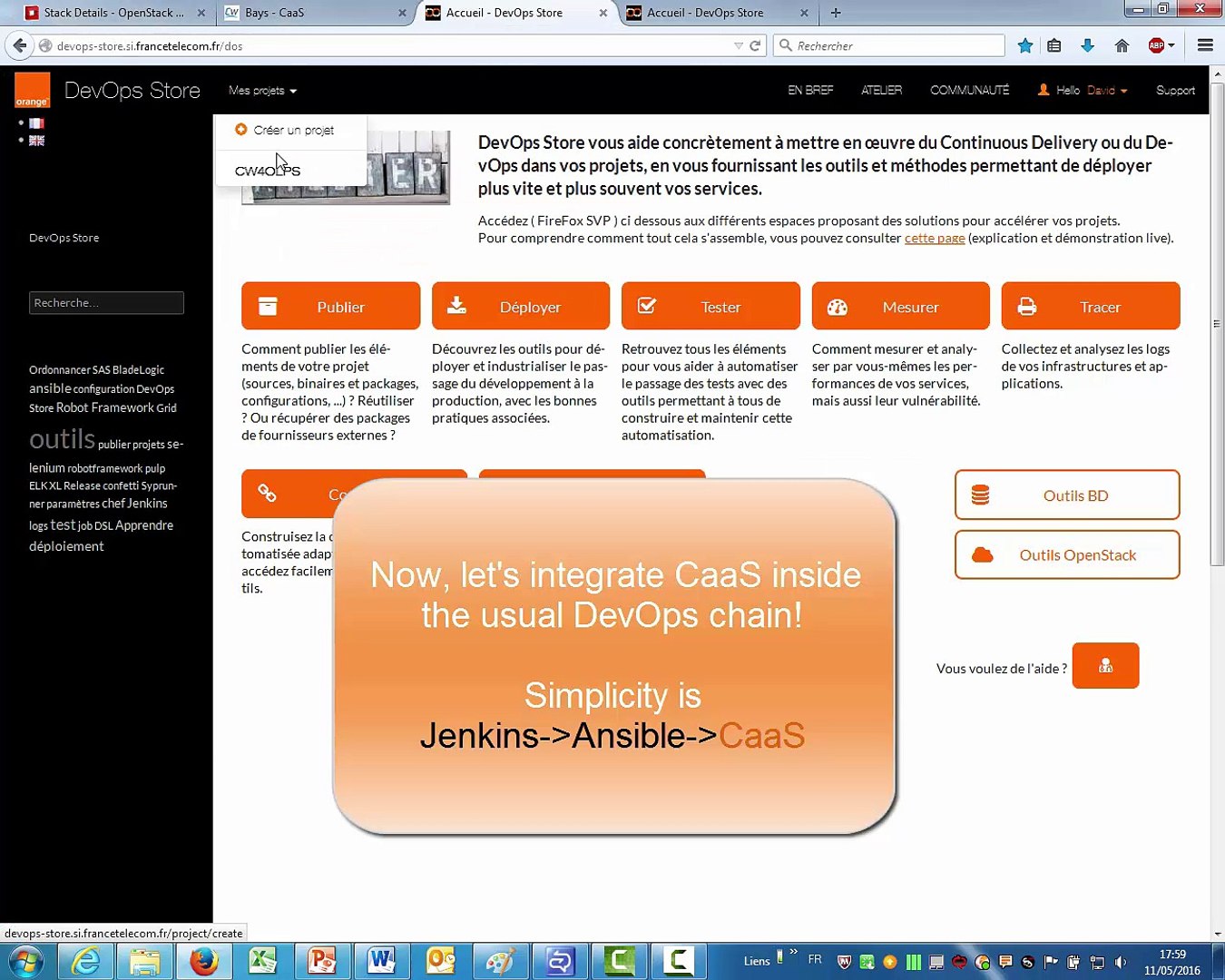Image resolution: width=1225 pixels, height=980 pixels.
Task: Open a new browser tab
Action: click(x=836, y=13)
